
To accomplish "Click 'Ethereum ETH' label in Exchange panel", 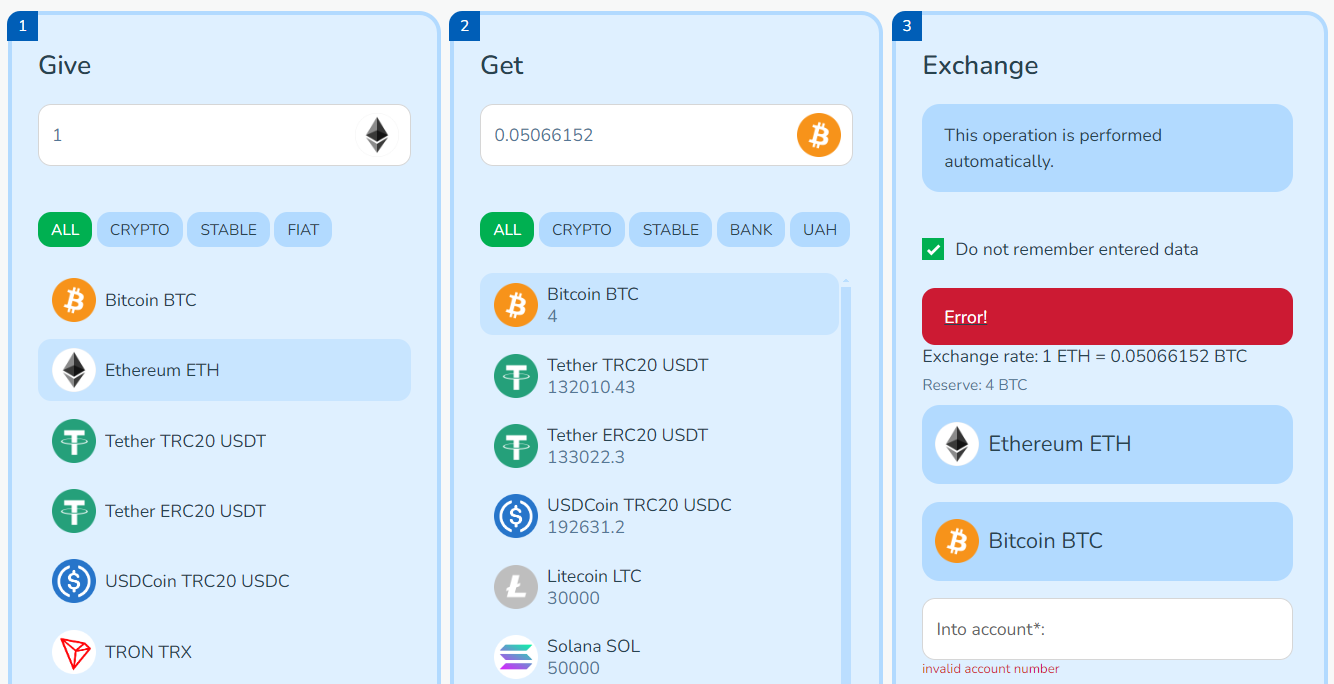I will click(1060, 444).
